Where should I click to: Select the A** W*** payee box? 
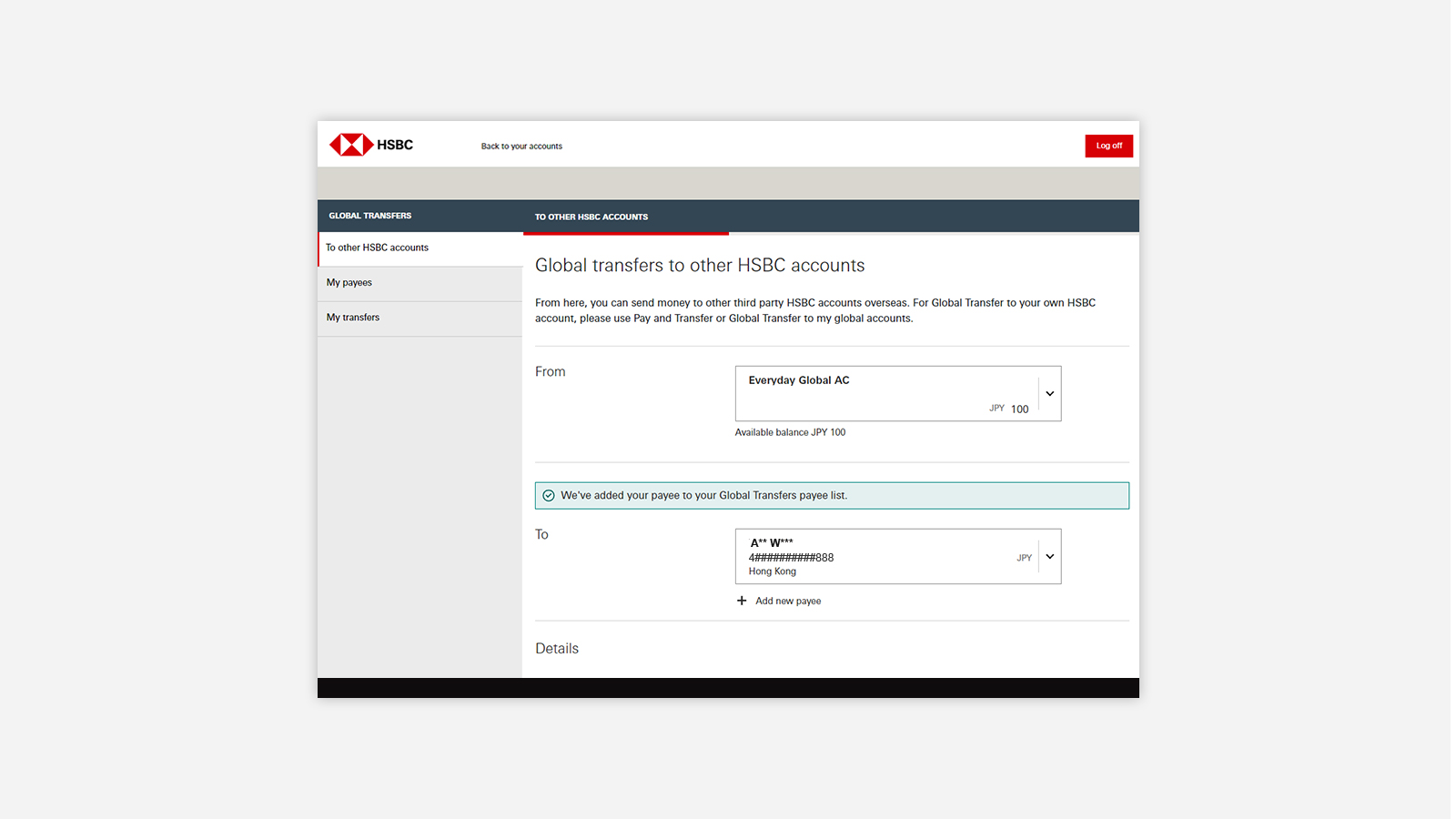tap(898, 557)
